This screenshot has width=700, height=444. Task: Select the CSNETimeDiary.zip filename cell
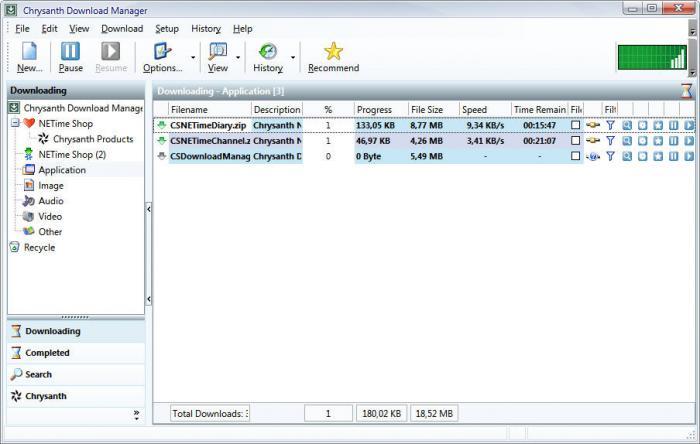[208, 125]
